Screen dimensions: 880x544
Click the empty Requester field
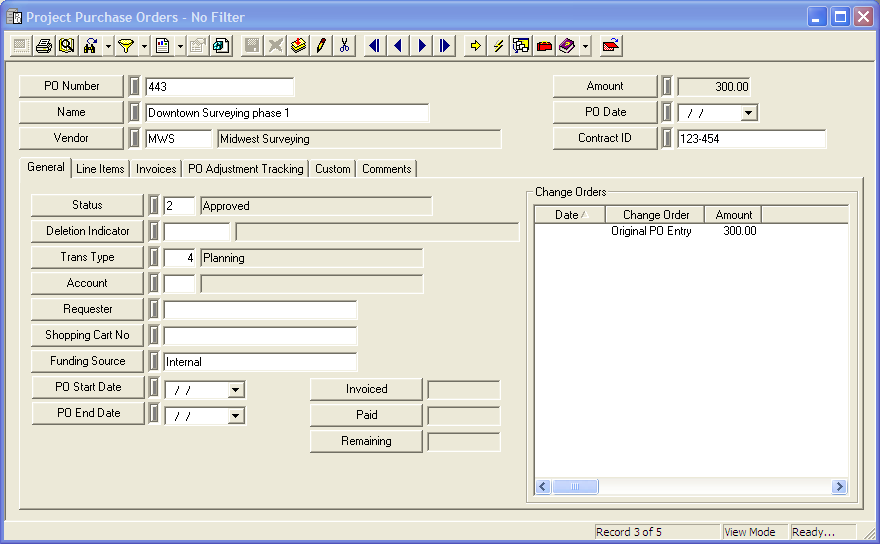pos(260,310)
